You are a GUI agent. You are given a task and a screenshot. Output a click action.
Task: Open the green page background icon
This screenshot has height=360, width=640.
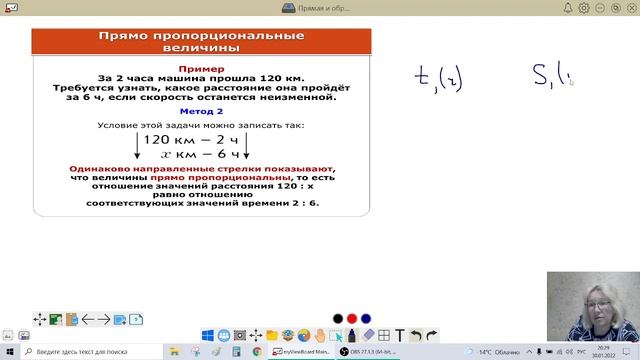56,319
